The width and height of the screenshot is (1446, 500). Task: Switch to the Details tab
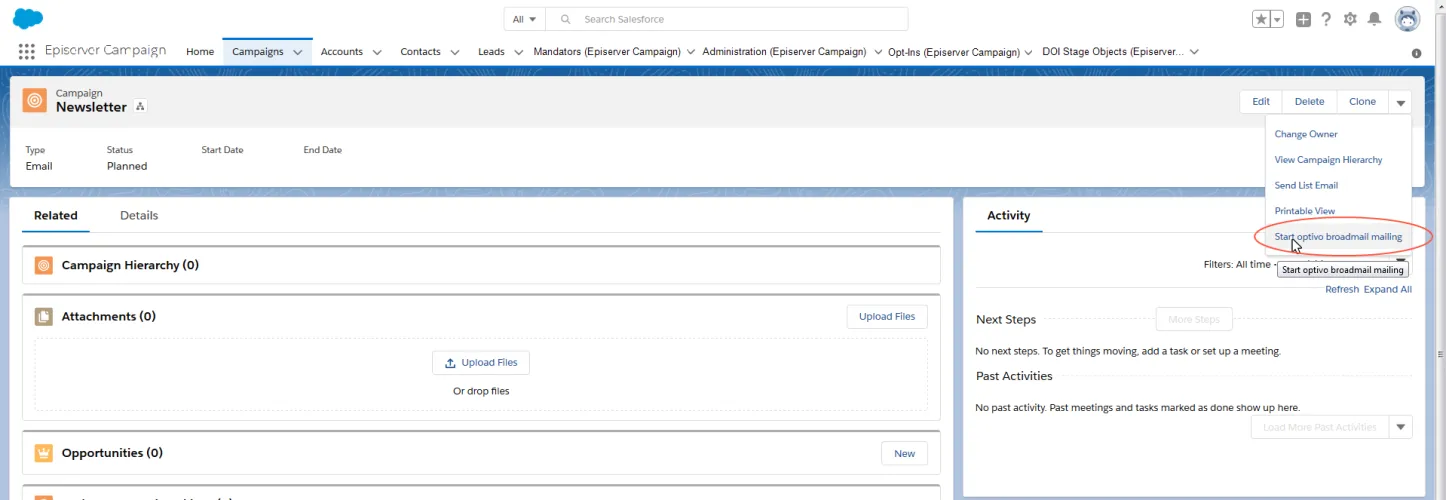coord(139,215)
